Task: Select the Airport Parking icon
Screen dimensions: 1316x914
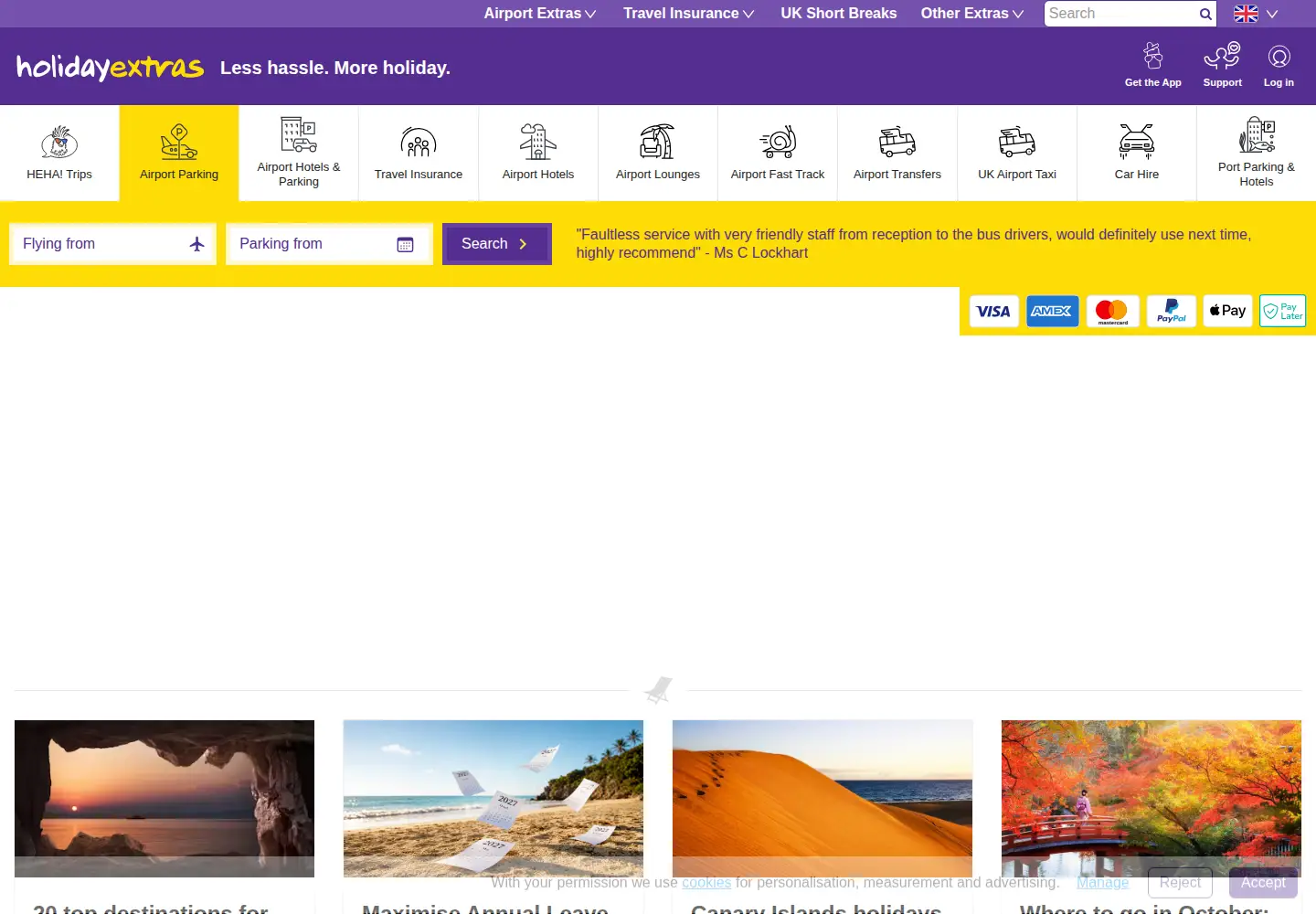Action: 179,142
